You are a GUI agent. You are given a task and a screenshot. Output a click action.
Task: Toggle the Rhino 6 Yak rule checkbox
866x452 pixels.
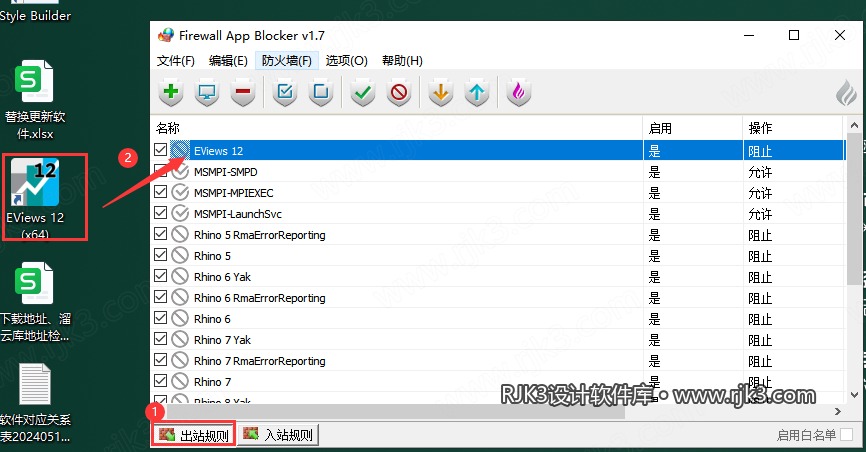(x=161, y=276)
